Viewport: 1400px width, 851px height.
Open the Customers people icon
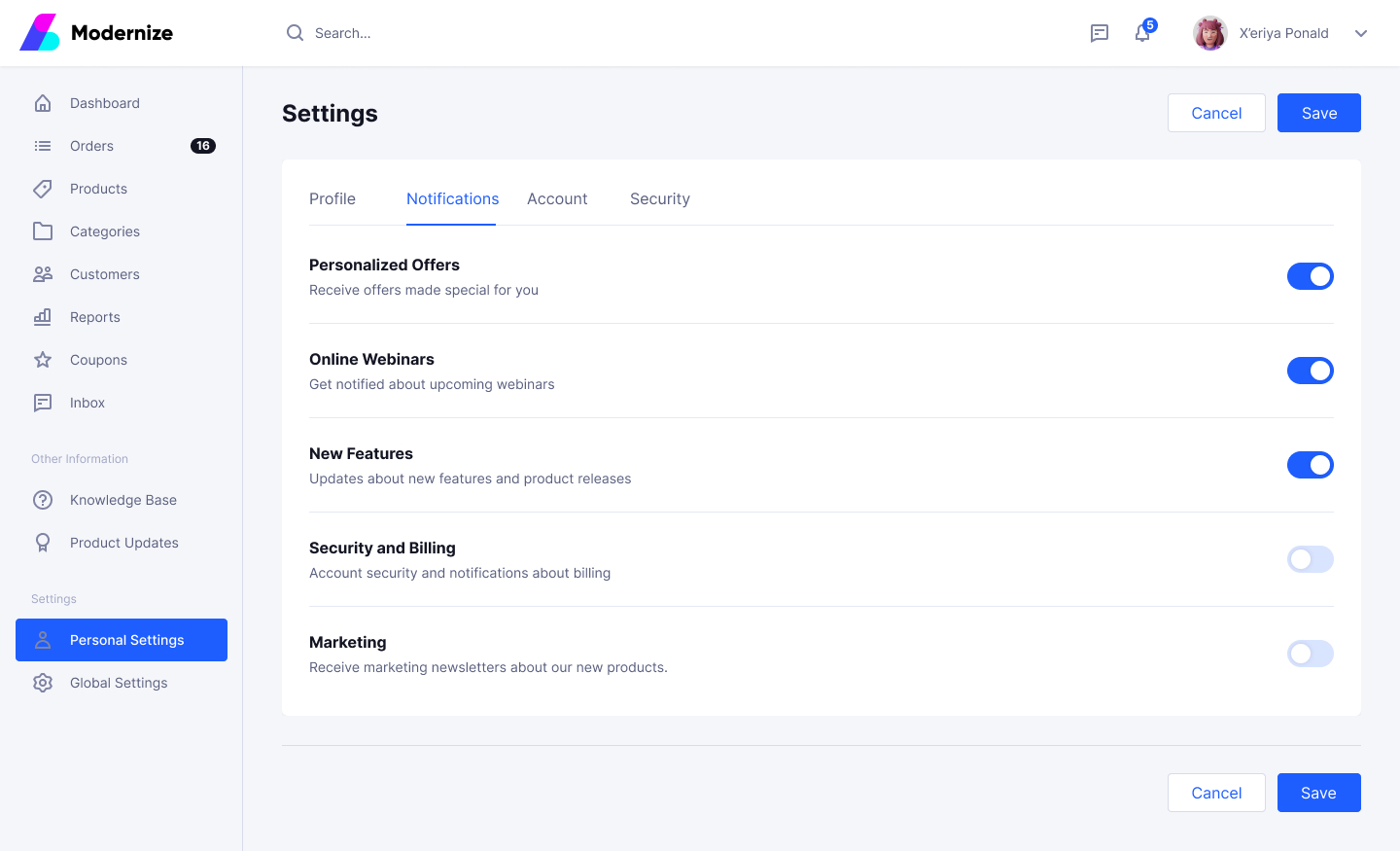point(43,274)
